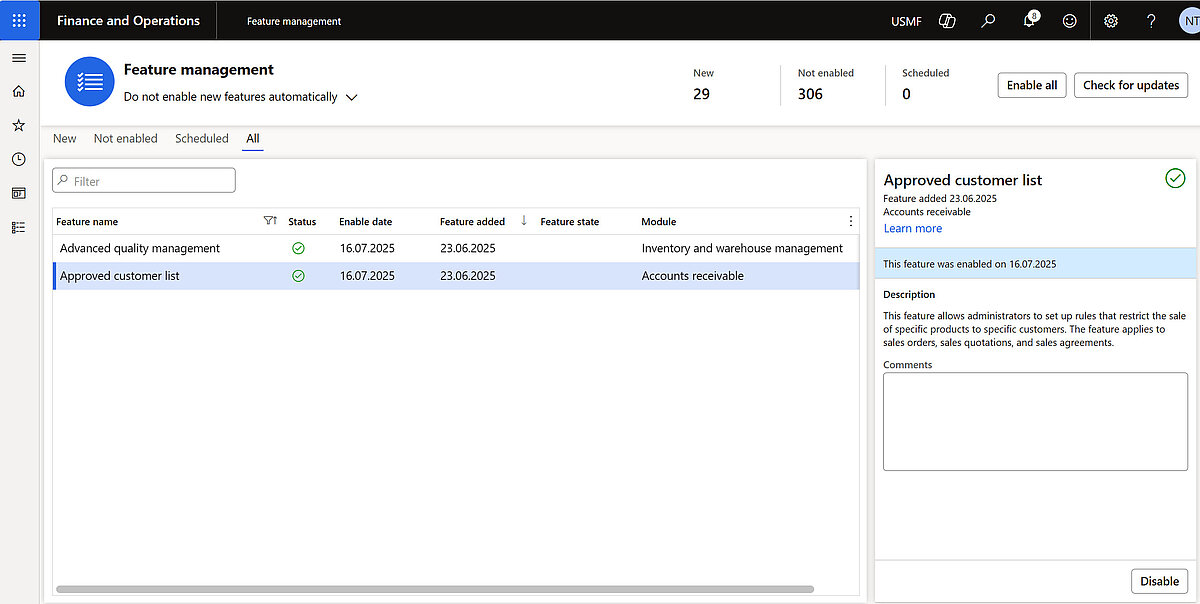The width and height of the screenshot is (1200, 604).
Task: Switch to the Not enabled tab
Action: [x=125, y=138]
